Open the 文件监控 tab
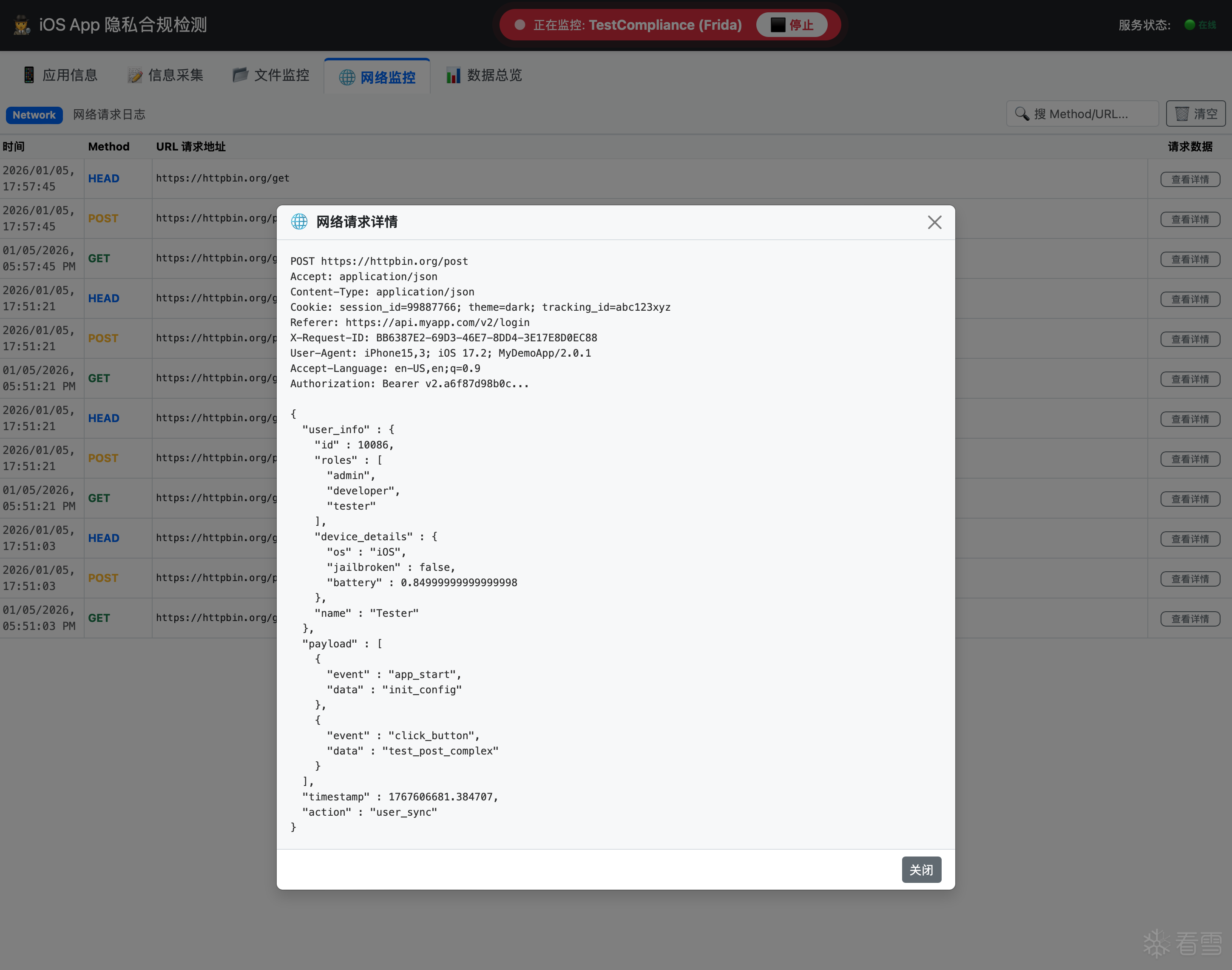Viewport: 1232px width, 970px height. click(x=271, y=75)
